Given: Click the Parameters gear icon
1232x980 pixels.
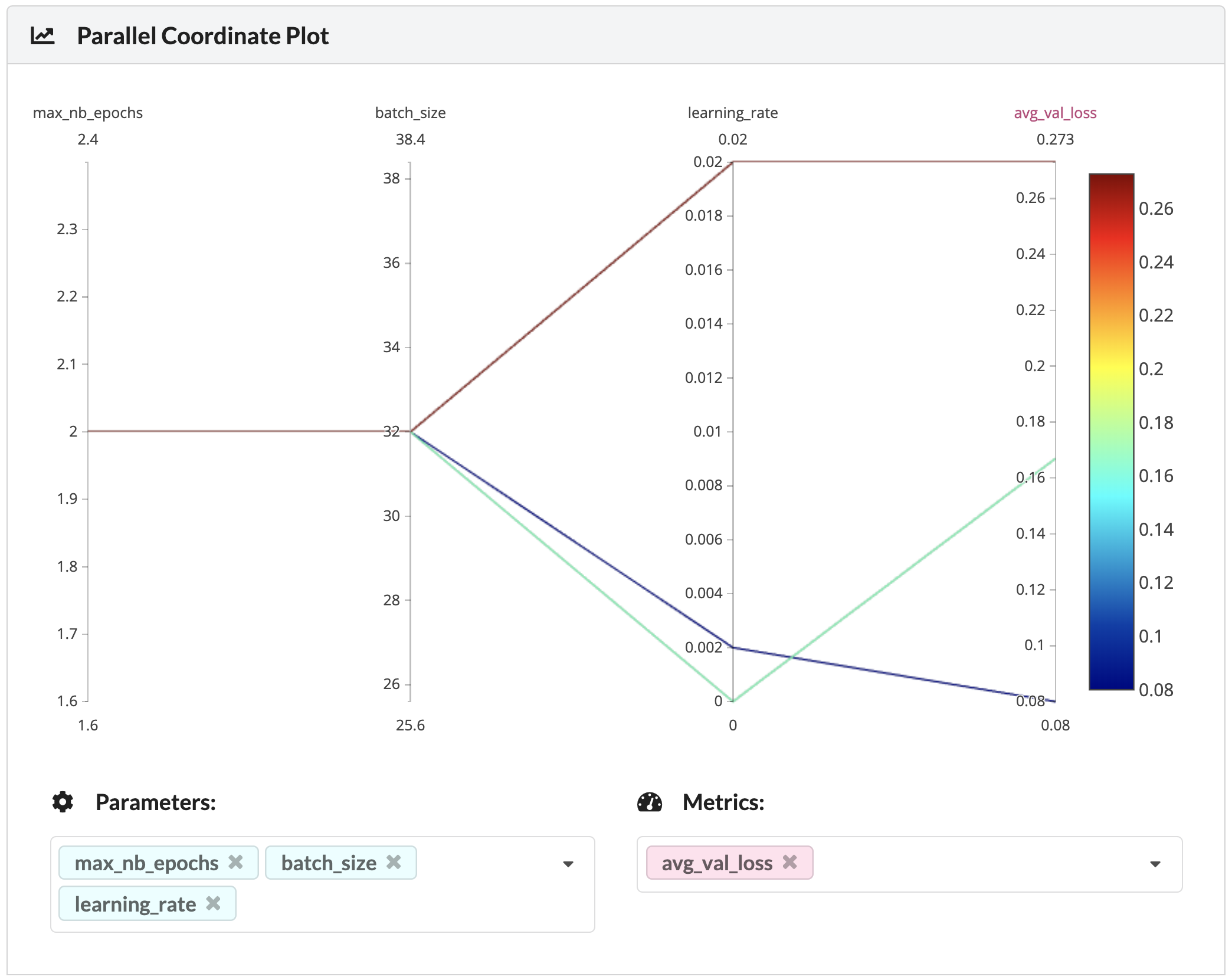Looking at the screenshot, I should [x=63, y=801].
